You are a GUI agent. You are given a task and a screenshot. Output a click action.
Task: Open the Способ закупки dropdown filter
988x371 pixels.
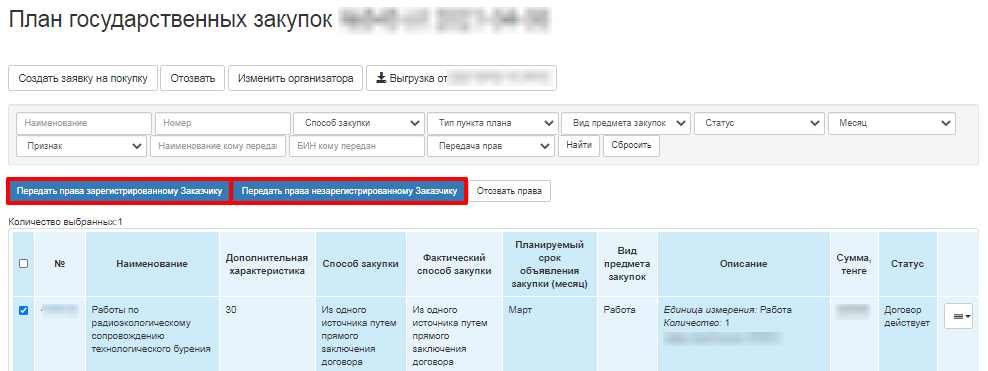pos(359,123)
